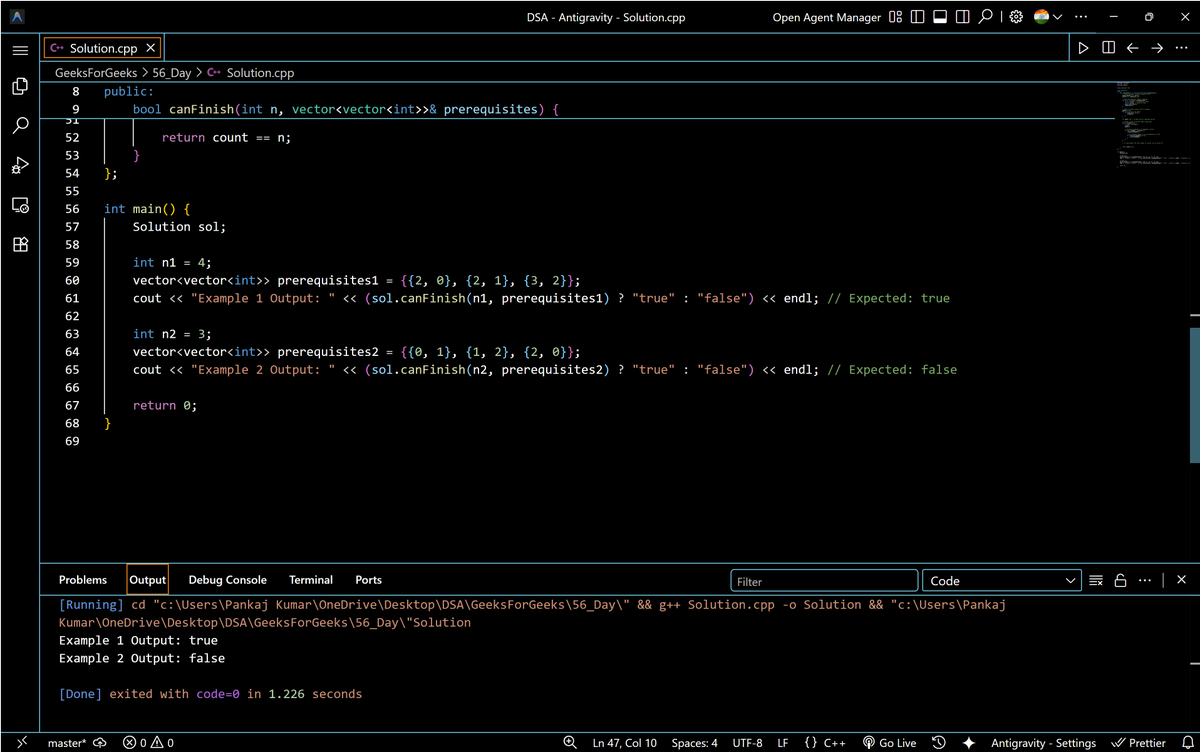
Task: Open the output panel ellipsis menu
Action: pyautogui.click(x=1145, y=580)
